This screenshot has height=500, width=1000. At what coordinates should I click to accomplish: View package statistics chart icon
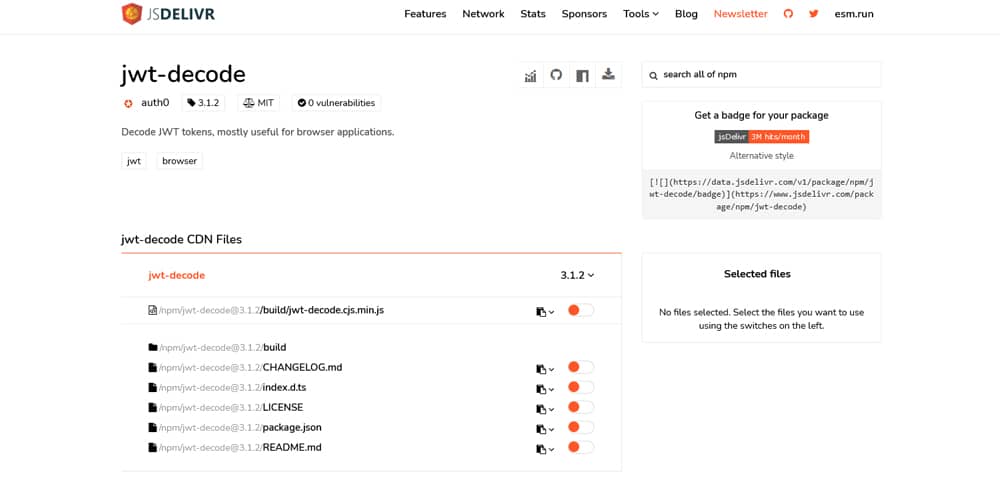530,75
